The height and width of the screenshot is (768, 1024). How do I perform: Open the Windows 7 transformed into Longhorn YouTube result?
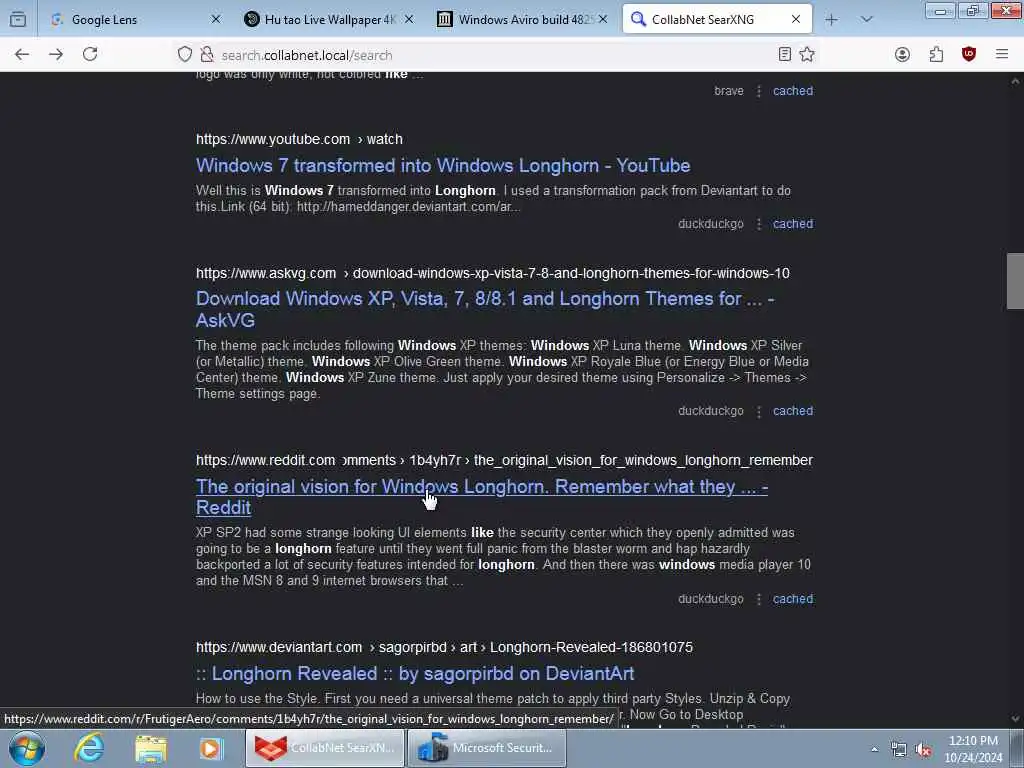(x=443, y=165)
